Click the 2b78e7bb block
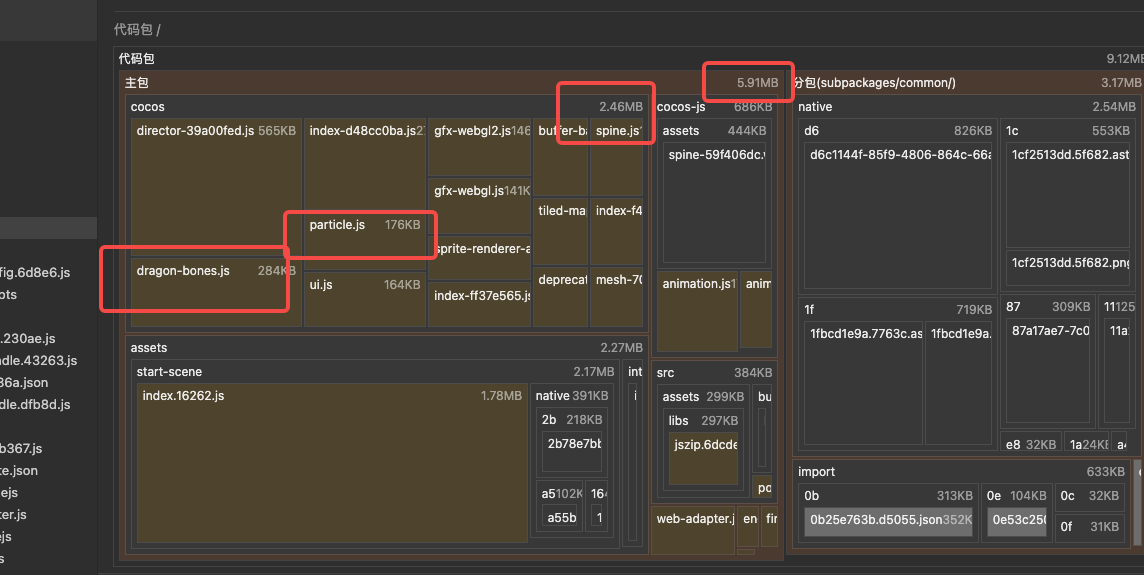Screen dimensions: 1144x575 point(574,452)
